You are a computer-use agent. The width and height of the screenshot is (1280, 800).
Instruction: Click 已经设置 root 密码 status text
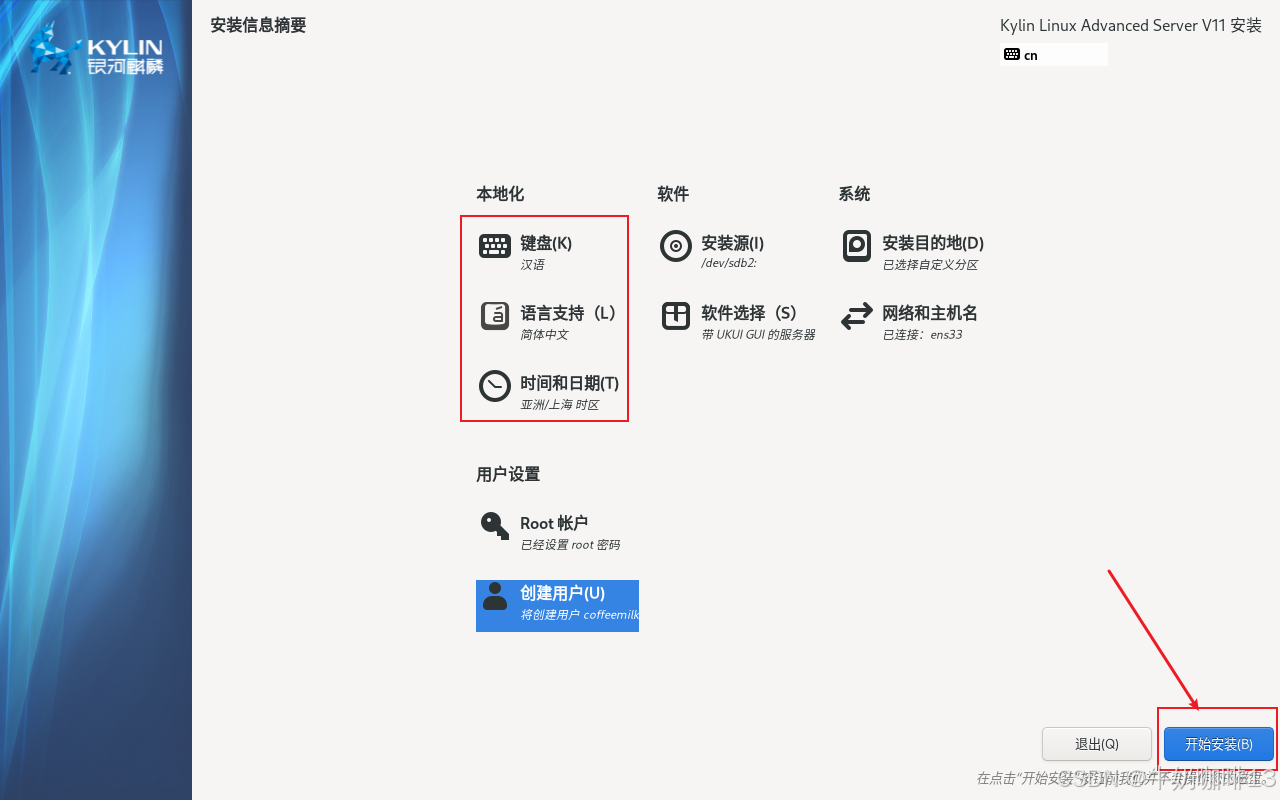click(x=570, y=545)
